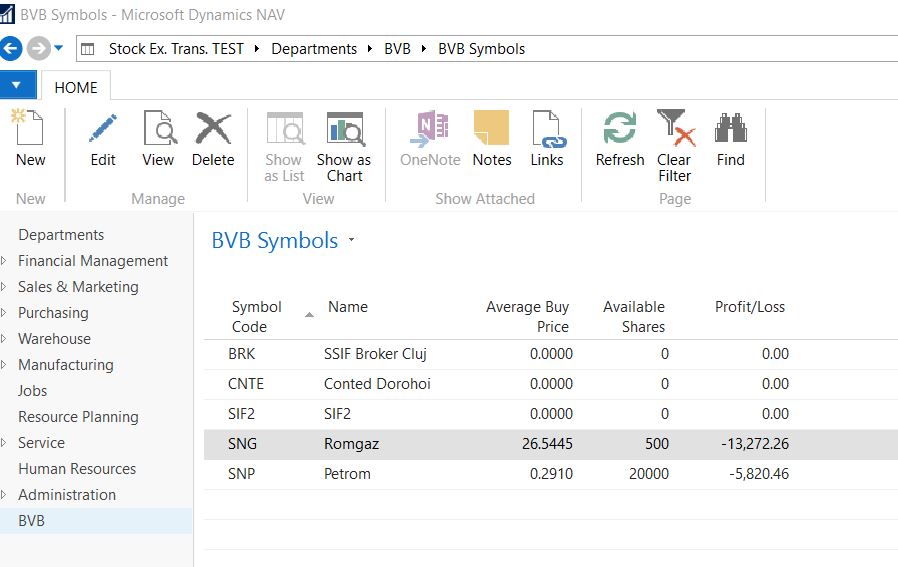
Task: Expand the arrow after BVB breadcrumb
Action: pos(423,49)
